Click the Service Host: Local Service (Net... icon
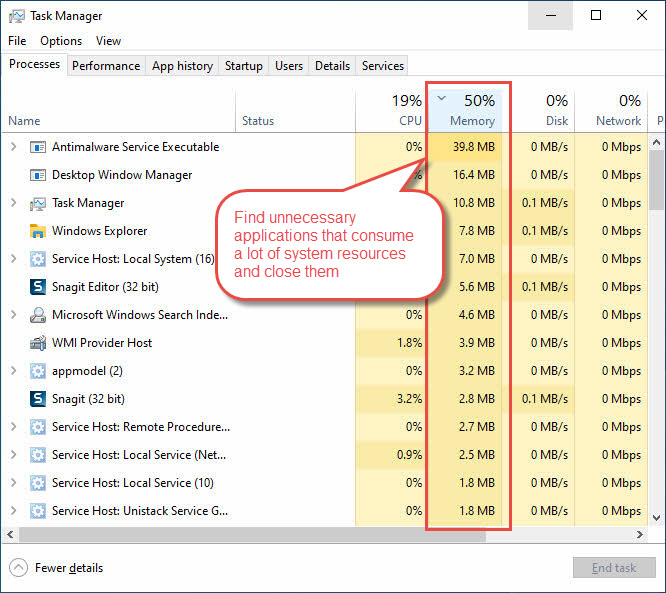 (x=38, y=455)
